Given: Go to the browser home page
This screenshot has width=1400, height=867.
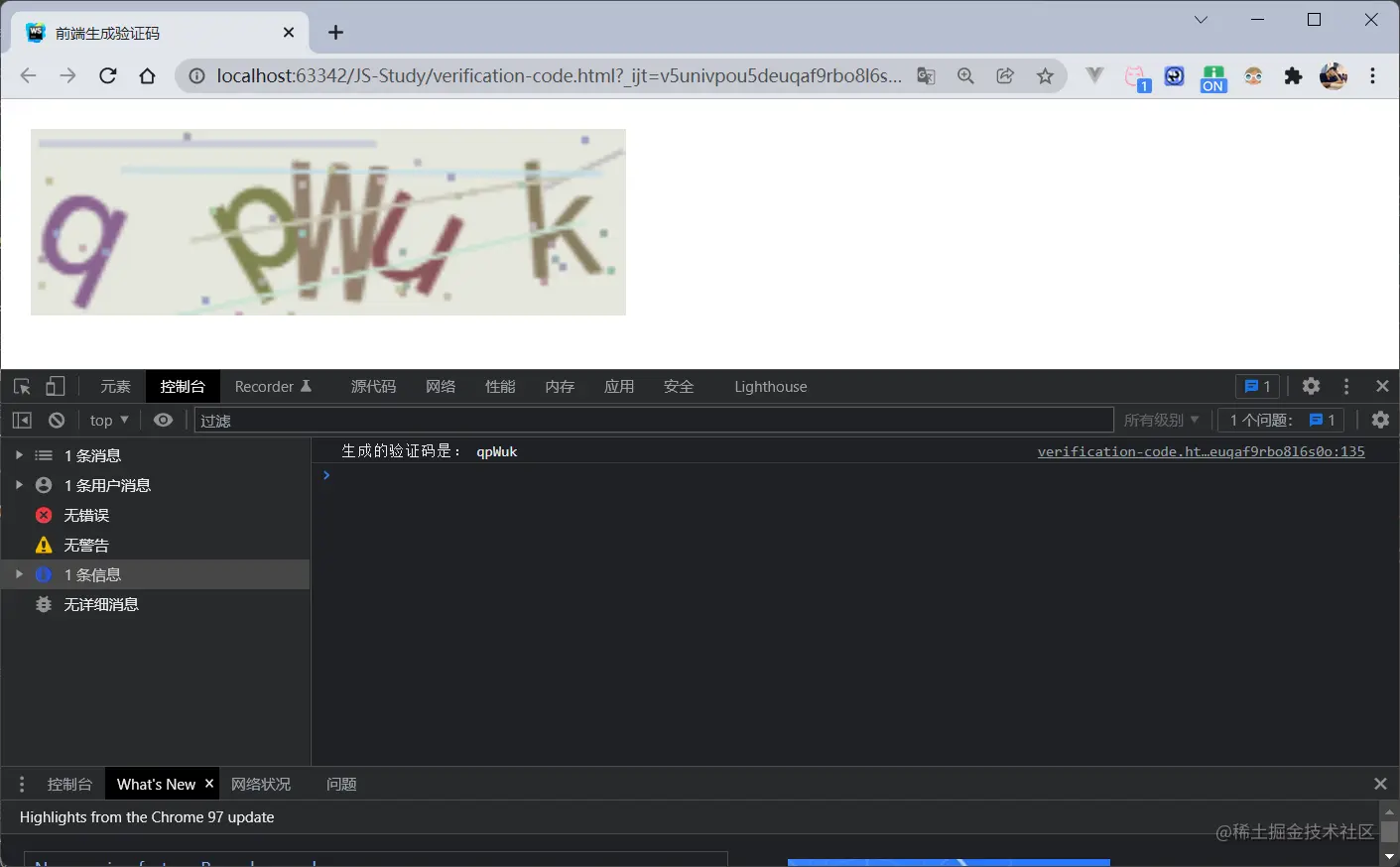Looking at the screenshot, I should pyautogui.click(x=148, y=76).
